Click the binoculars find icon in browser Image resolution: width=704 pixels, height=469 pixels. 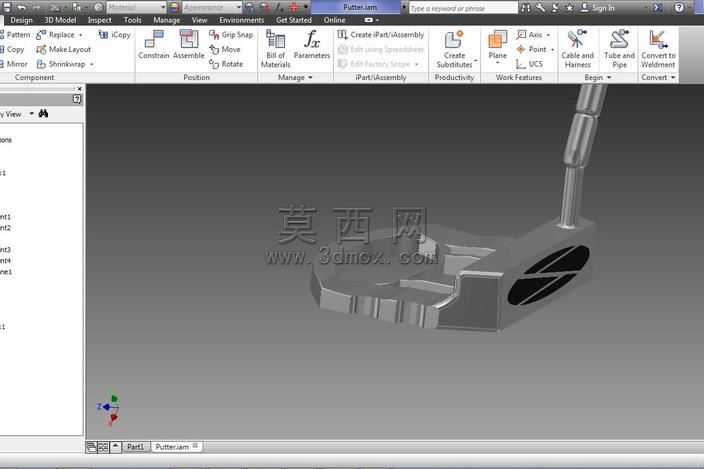[43, 114]
